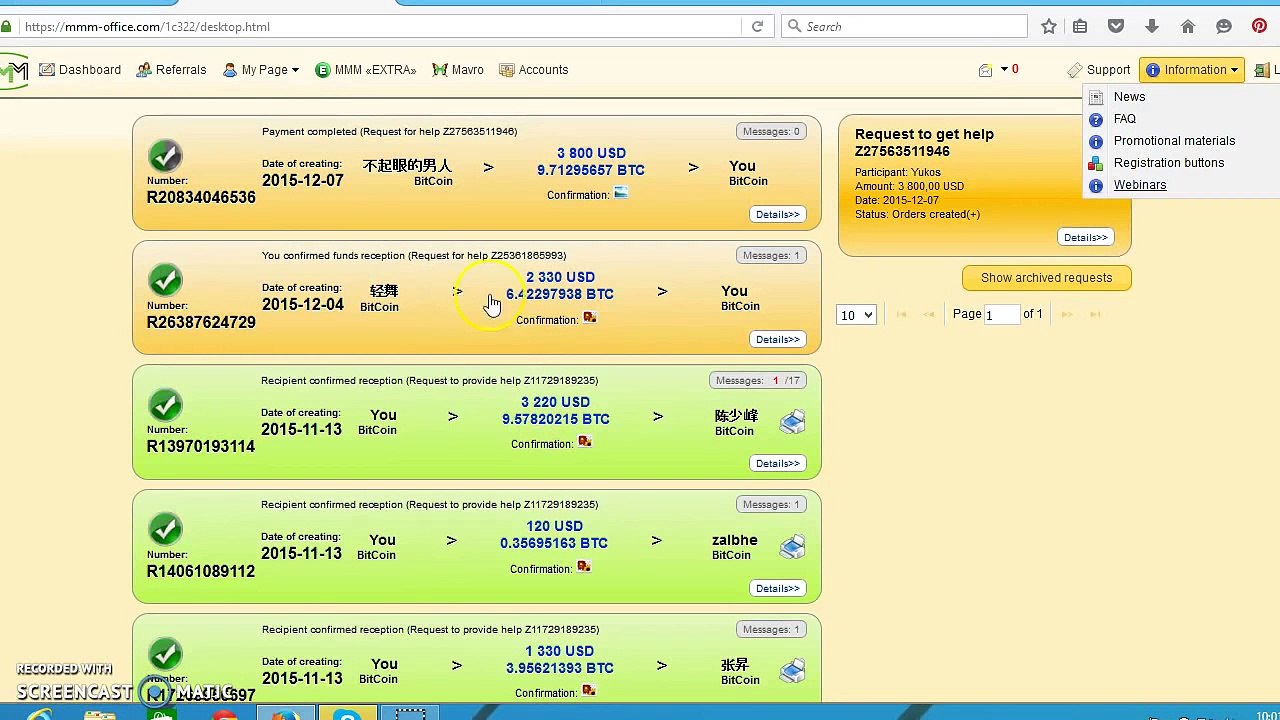The image size is (1280, 720).
Task: Click the Page number input field
Action: pos(1001,315)
